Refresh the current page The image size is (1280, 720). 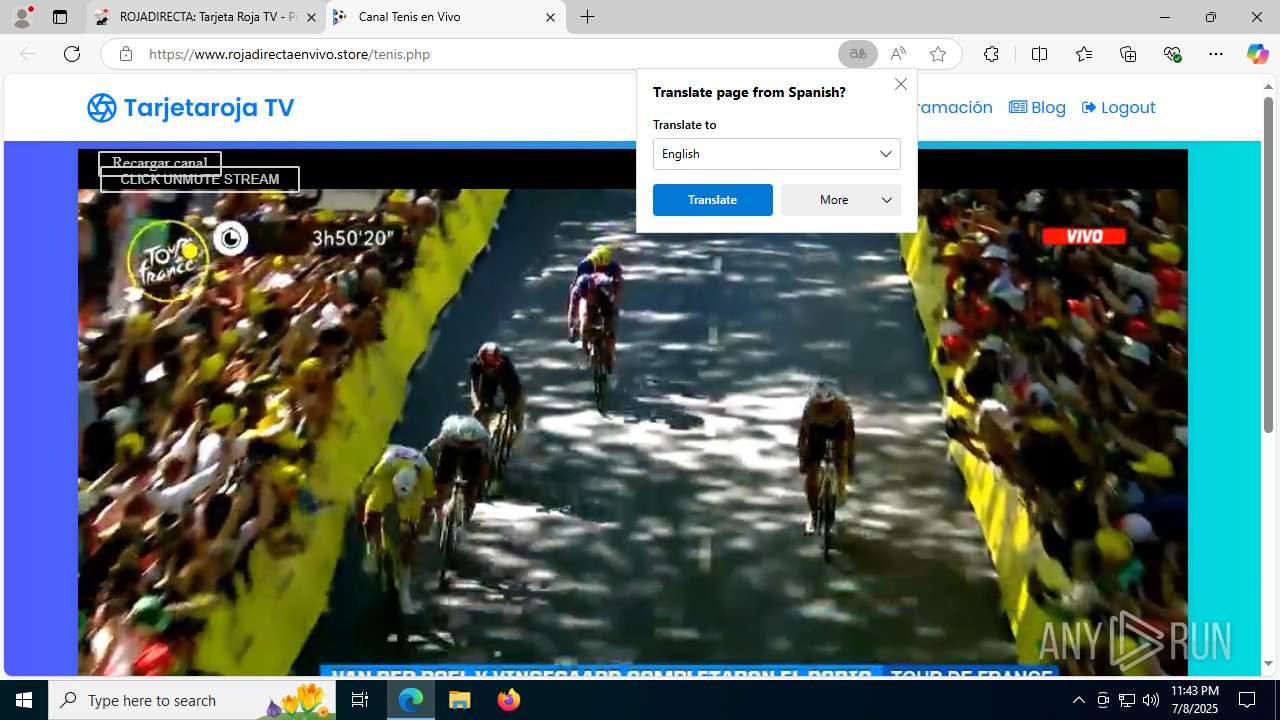pos(72,54)
